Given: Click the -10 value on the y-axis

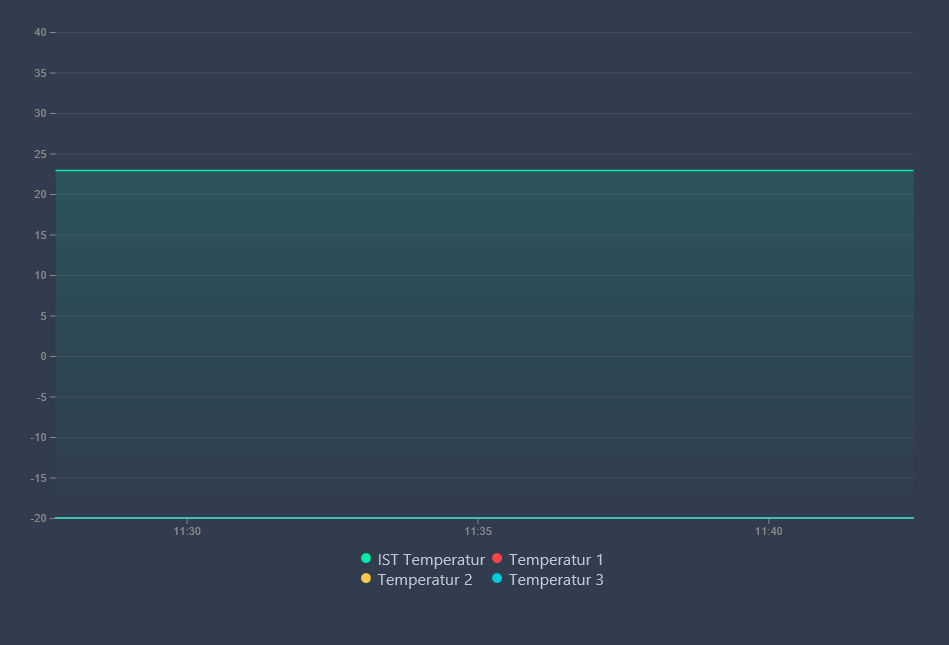Looking at the screenshot, I should tap(38, 437).
